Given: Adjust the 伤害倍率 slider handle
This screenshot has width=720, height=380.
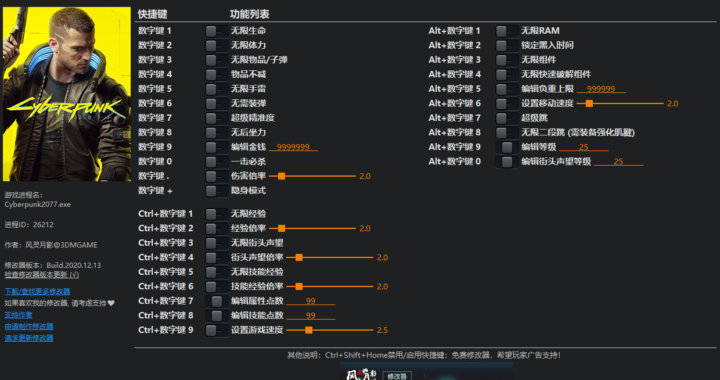Looking at the screenshot, I should coord(281,176).
